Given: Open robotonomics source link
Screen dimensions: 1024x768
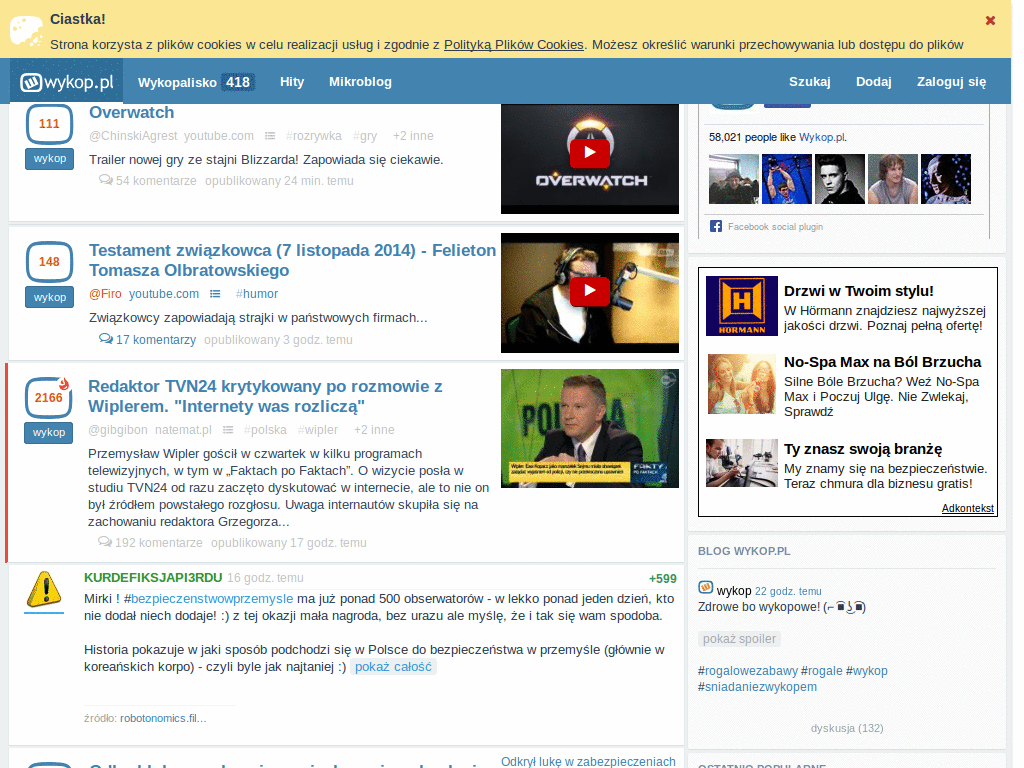Looking at the screenshot, I should (163, 718).
